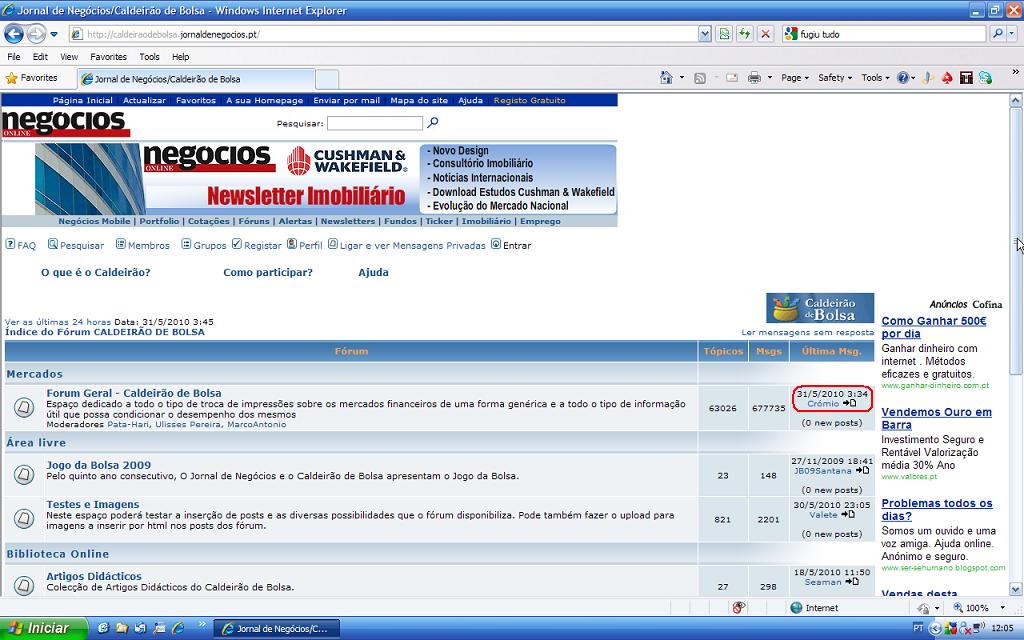
Task: Click the search magnifier button in IE search box
Action: pos(997,33)
